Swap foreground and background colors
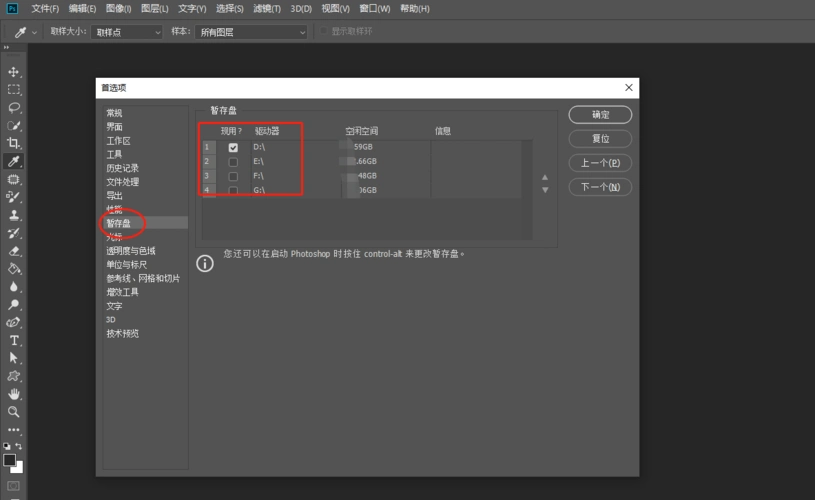Screen dimensions: 815x500 (19, 446)
